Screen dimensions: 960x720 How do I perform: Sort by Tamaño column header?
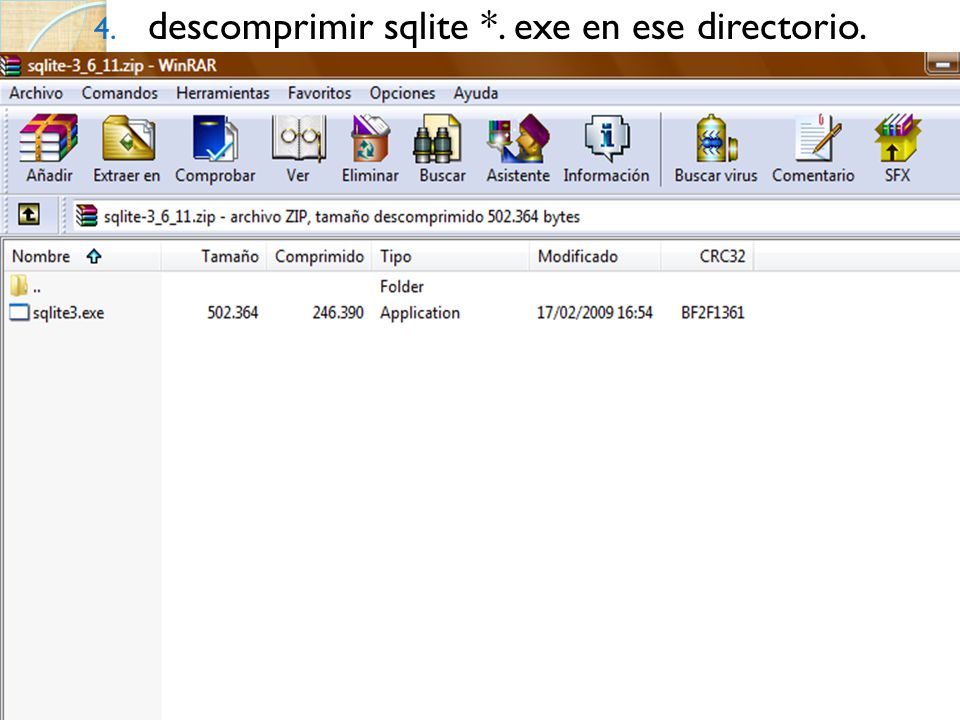[214, 256]
